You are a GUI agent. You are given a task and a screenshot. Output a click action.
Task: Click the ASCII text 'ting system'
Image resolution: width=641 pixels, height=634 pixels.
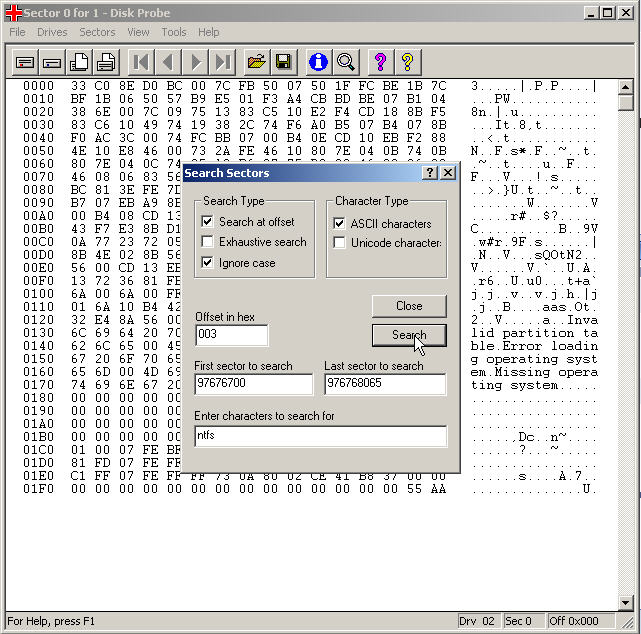pos(514,385)
